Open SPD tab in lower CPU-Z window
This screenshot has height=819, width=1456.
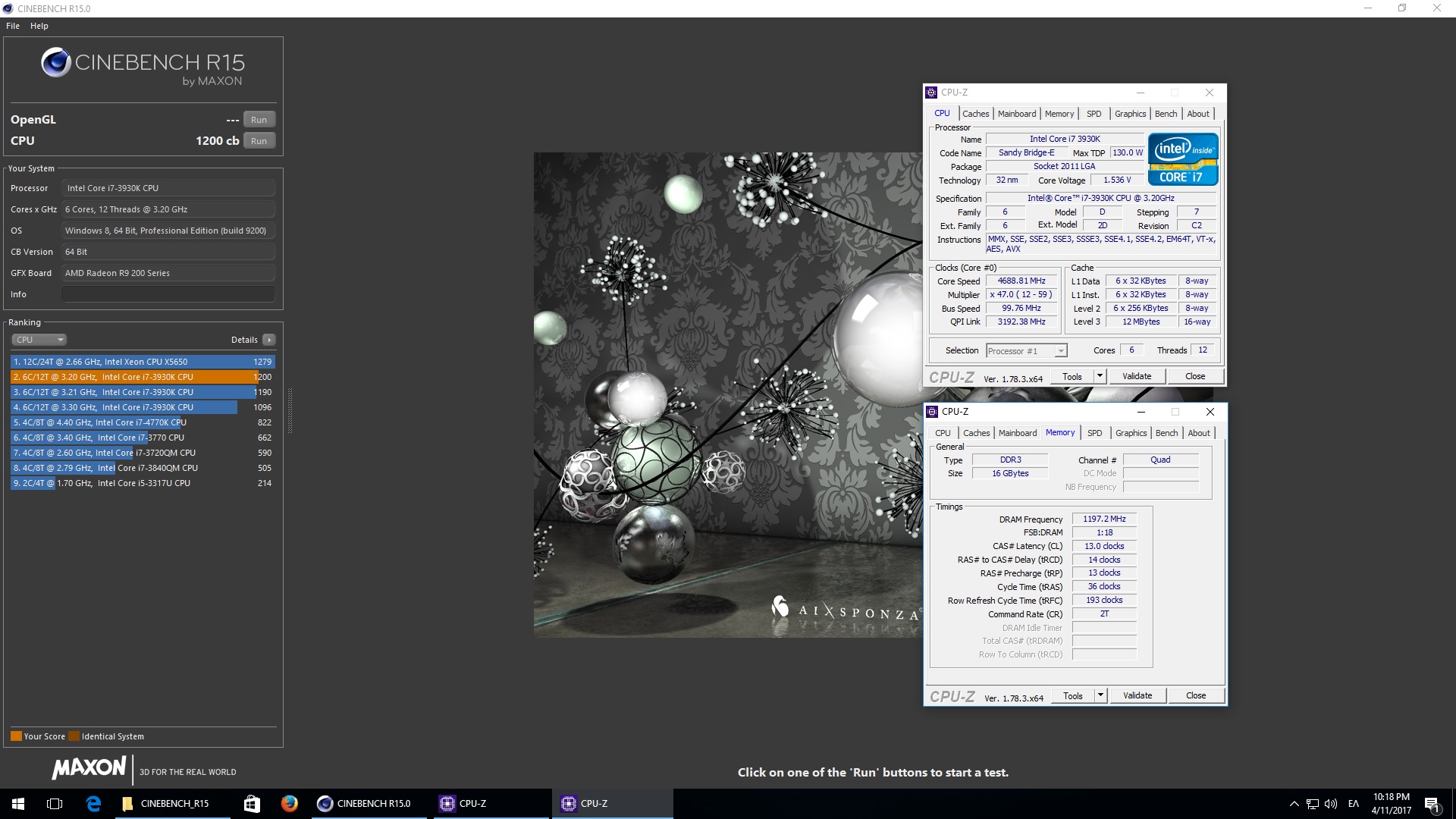coord(1094,433)
